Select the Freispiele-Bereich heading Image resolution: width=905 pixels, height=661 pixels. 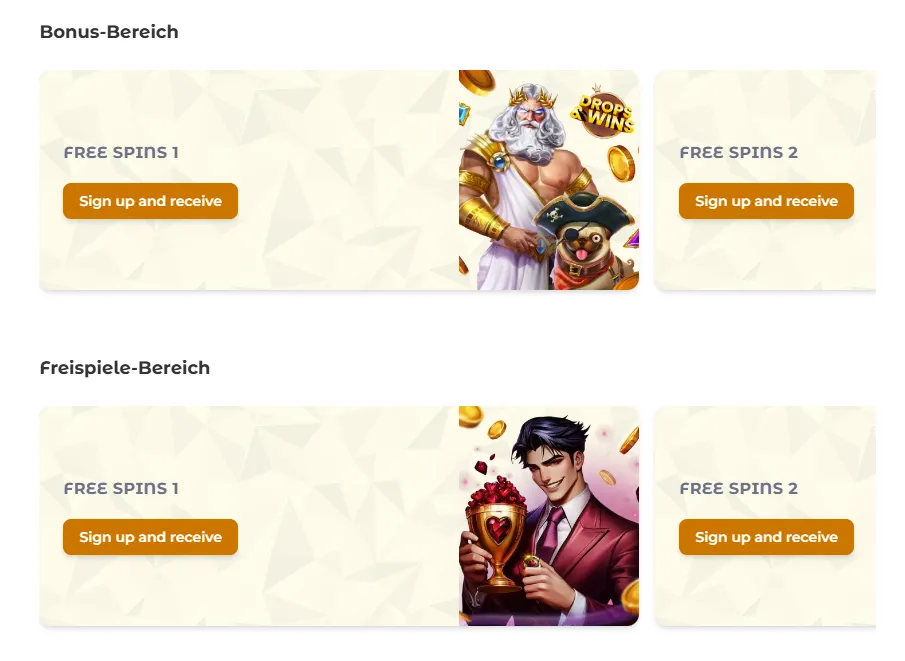coord(125,368)
